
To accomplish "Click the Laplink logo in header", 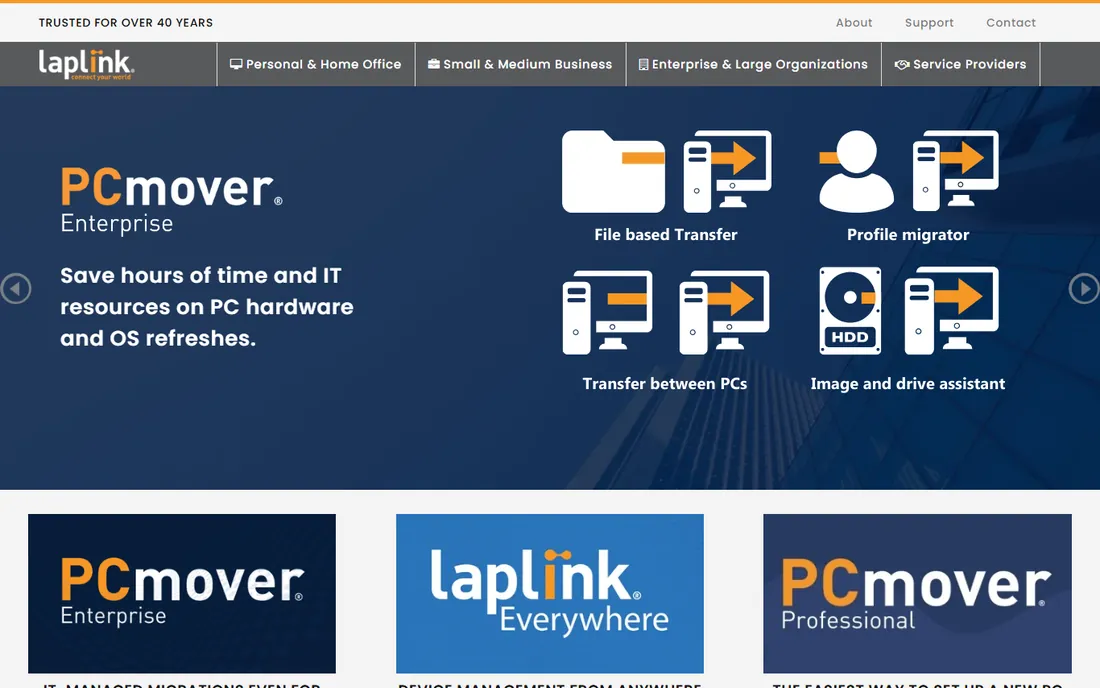I will coord(86,64).
